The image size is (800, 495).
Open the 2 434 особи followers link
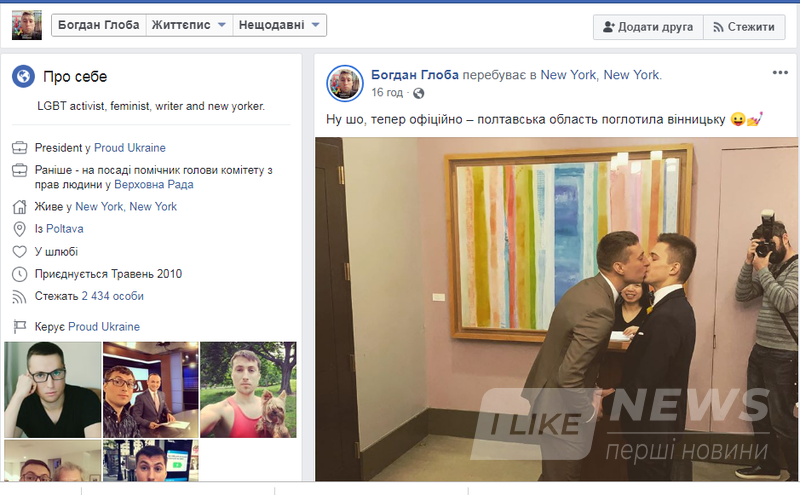(x=113, y=296)
